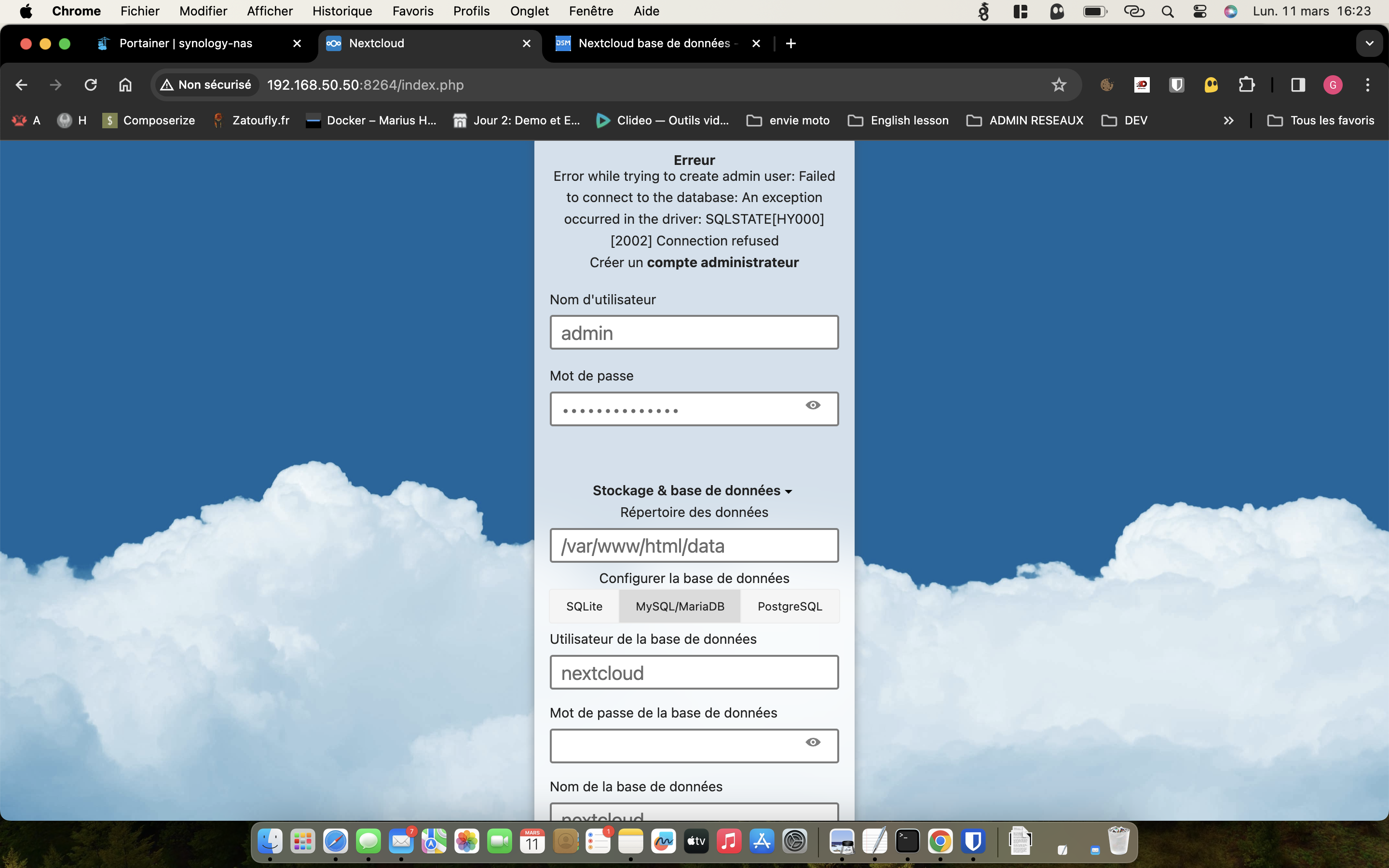The width and height of the screenshot is (1389, 868).
Task: Open the Composerize bookmark
Action: click(x=149, y=121)
